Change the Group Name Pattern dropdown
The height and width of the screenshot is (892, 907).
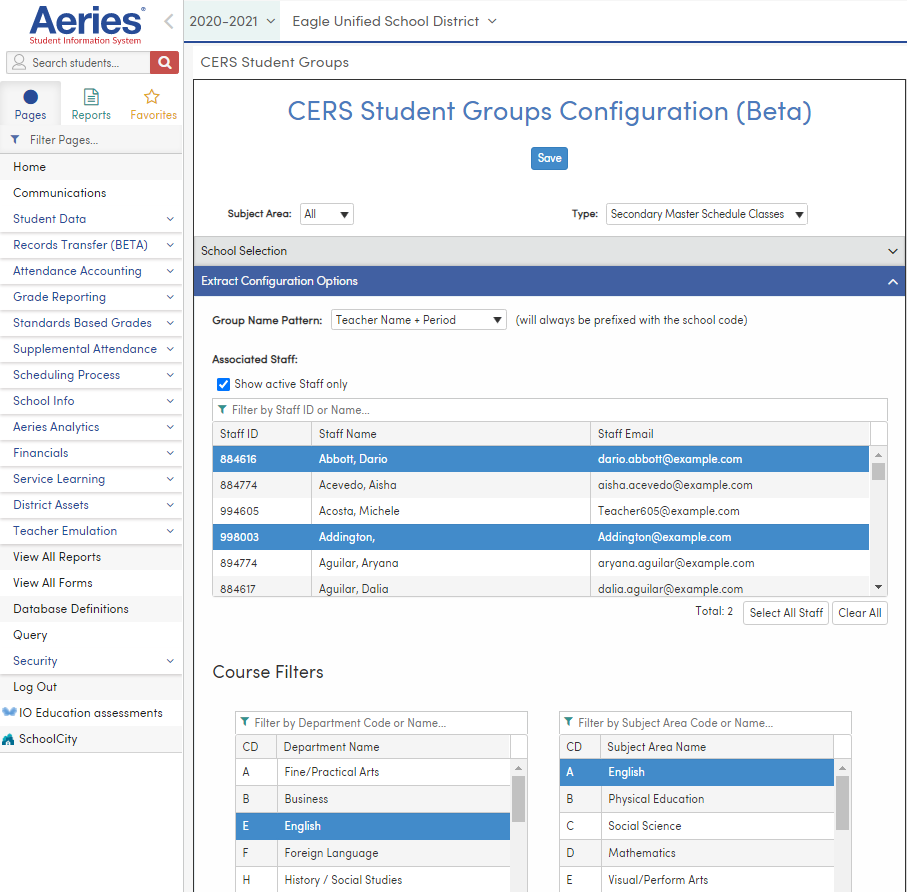418,319
